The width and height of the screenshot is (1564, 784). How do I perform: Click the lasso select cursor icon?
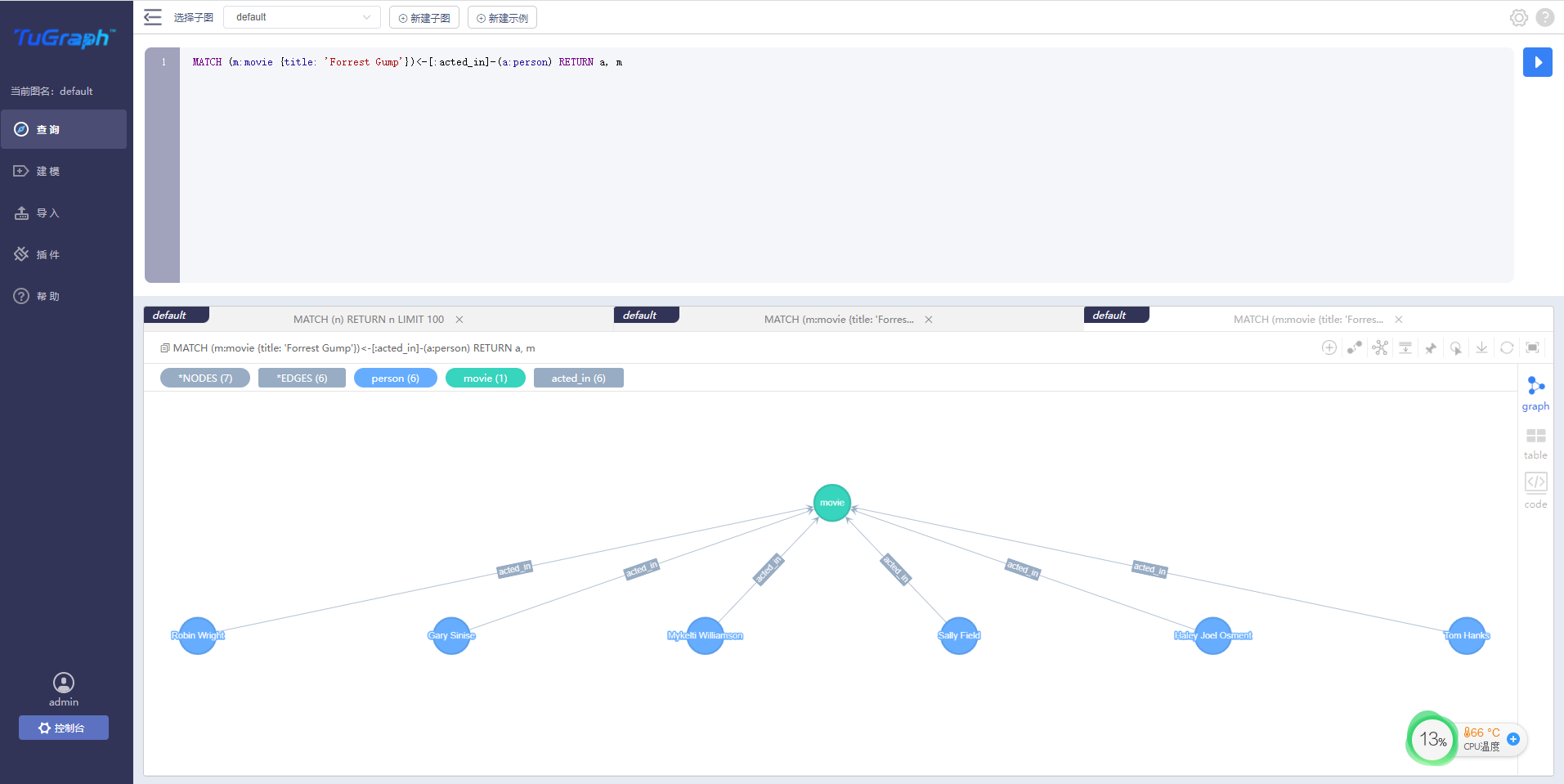(1456, 348)
